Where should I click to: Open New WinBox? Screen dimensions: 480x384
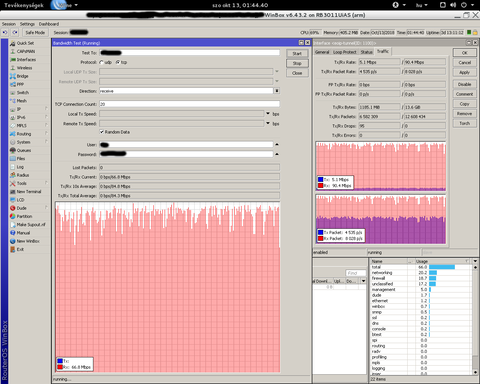[x=28, y=241]
